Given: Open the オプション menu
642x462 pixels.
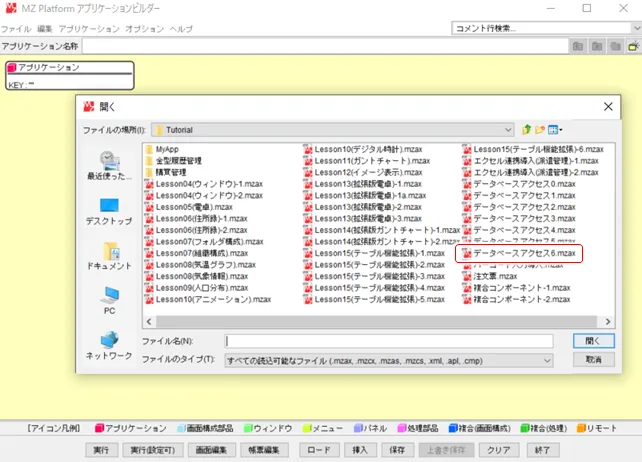Looking at the screenshot, I should coord(144,29).
